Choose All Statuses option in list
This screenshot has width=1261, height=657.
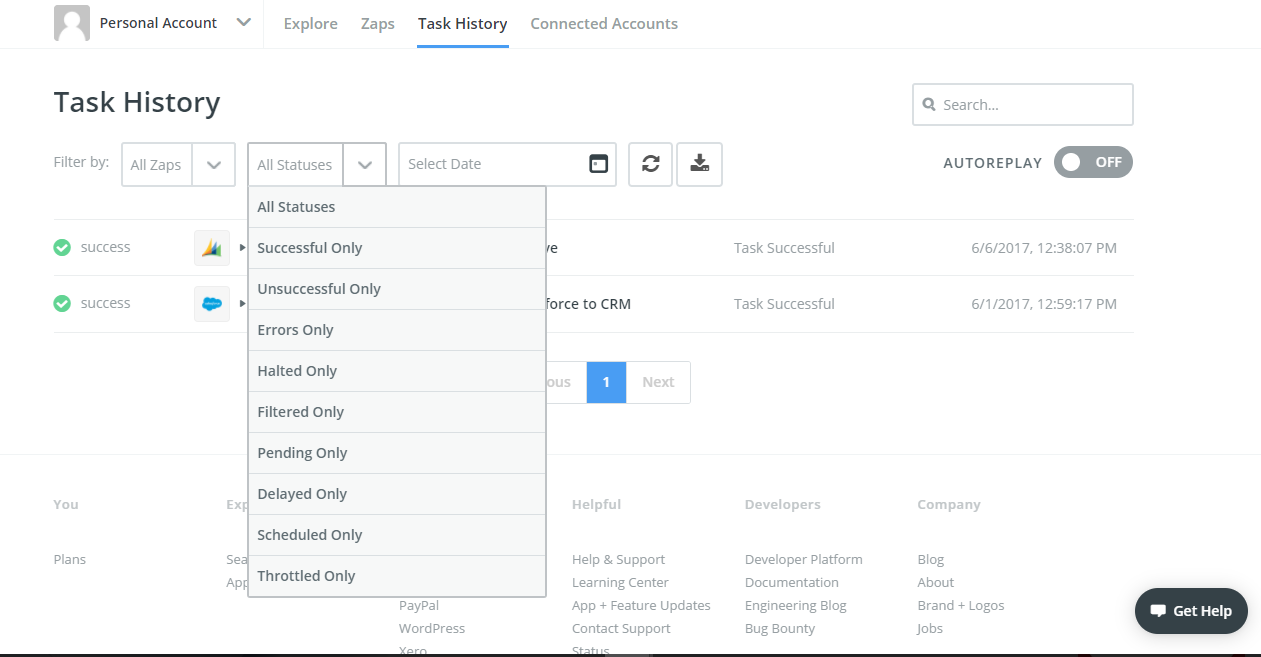pos(397,207)
